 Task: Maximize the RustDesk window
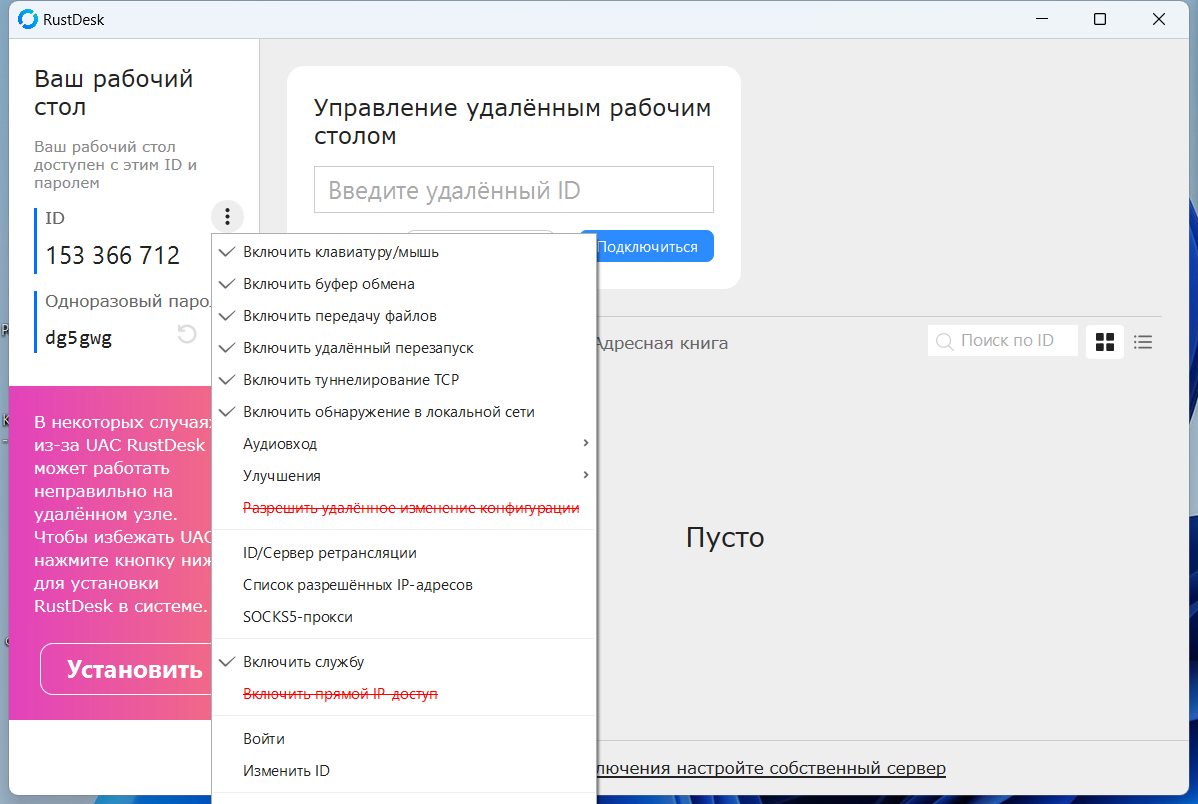[x=1100, y=19]
